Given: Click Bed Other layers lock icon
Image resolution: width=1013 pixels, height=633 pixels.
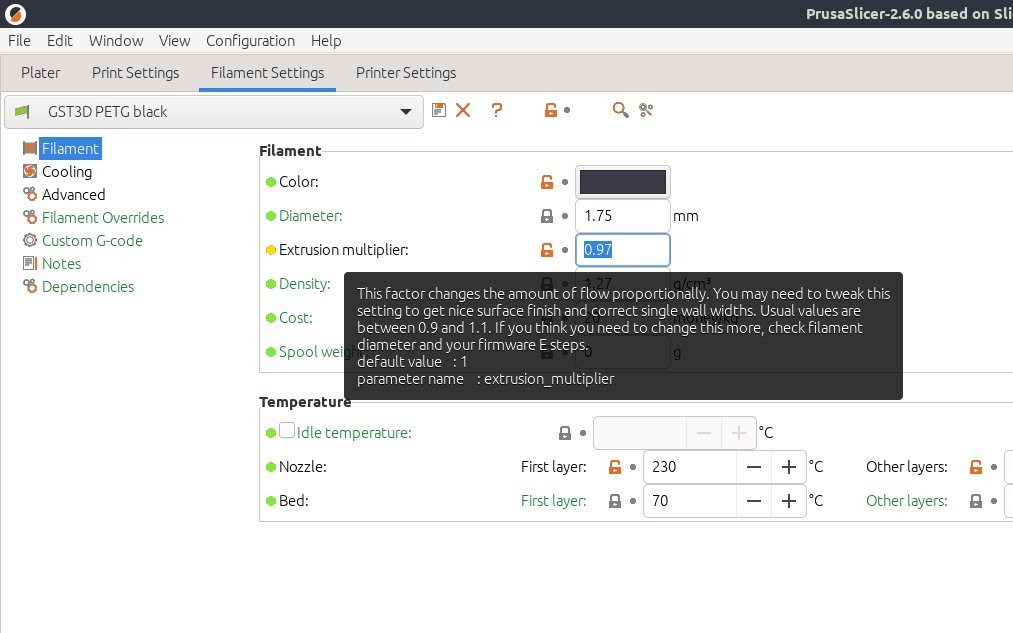Looking at the screenshot, I should pos(976,501).
